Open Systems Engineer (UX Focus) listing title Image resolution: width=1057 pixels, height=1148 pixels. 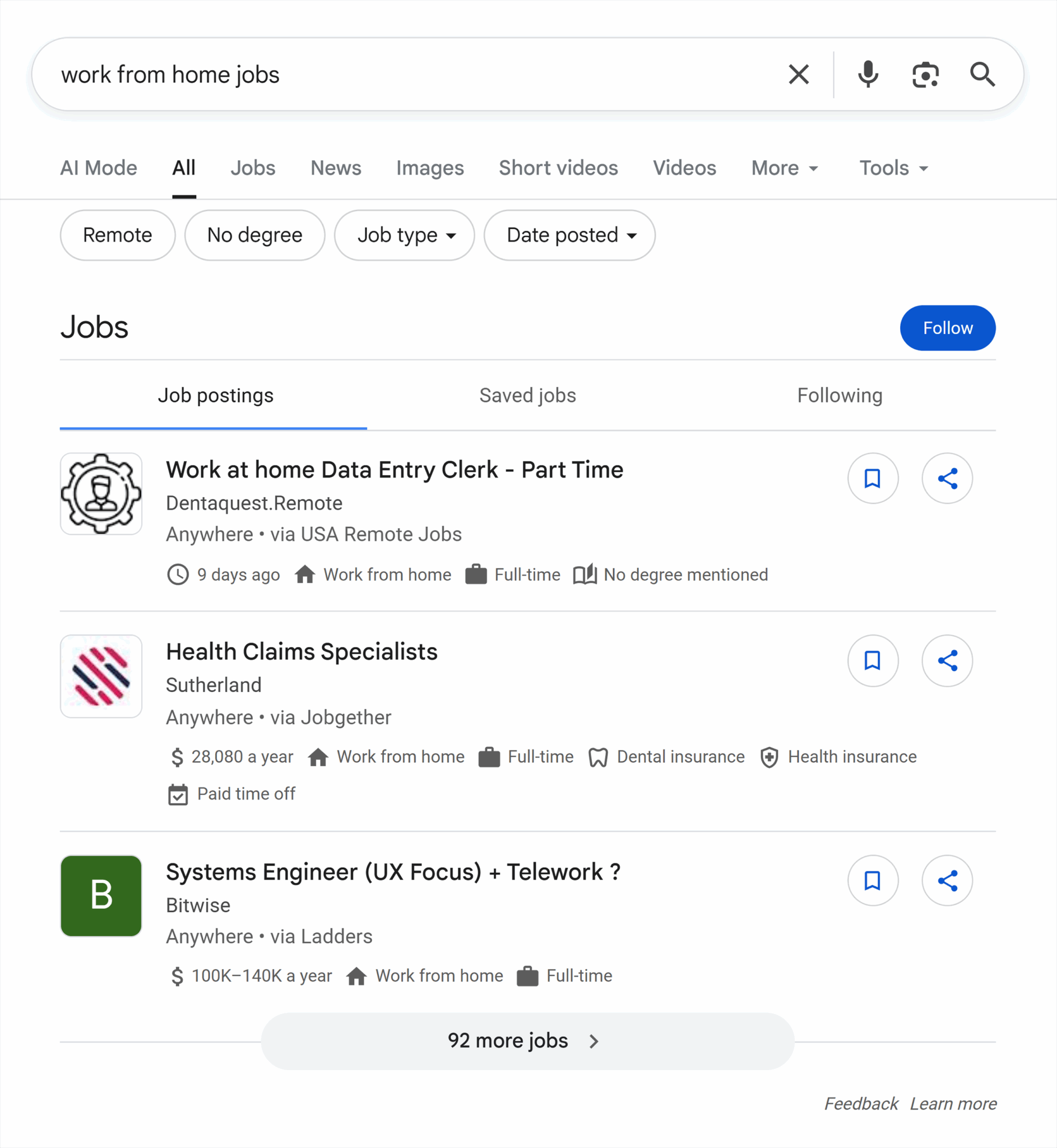click(x=393, y=872)
